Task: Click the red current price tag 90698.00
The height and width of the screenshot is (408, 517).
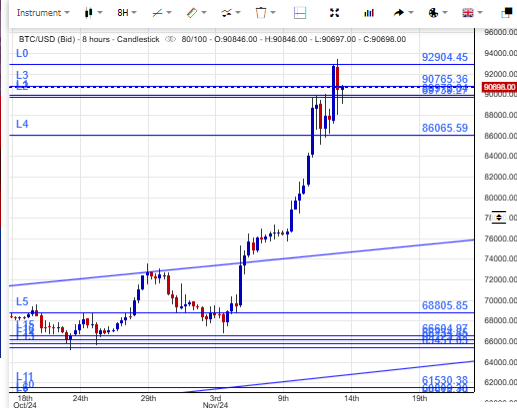Action: [499, 87]
